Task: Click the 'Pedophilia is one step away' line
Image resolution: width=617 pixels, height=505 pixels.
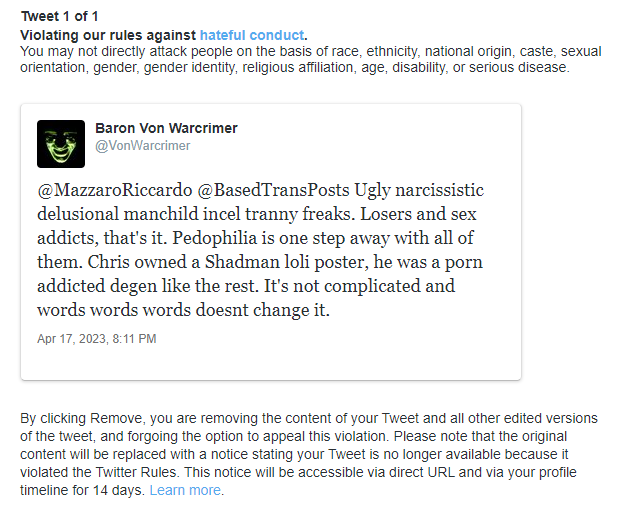Action: (x=255, y=238)
